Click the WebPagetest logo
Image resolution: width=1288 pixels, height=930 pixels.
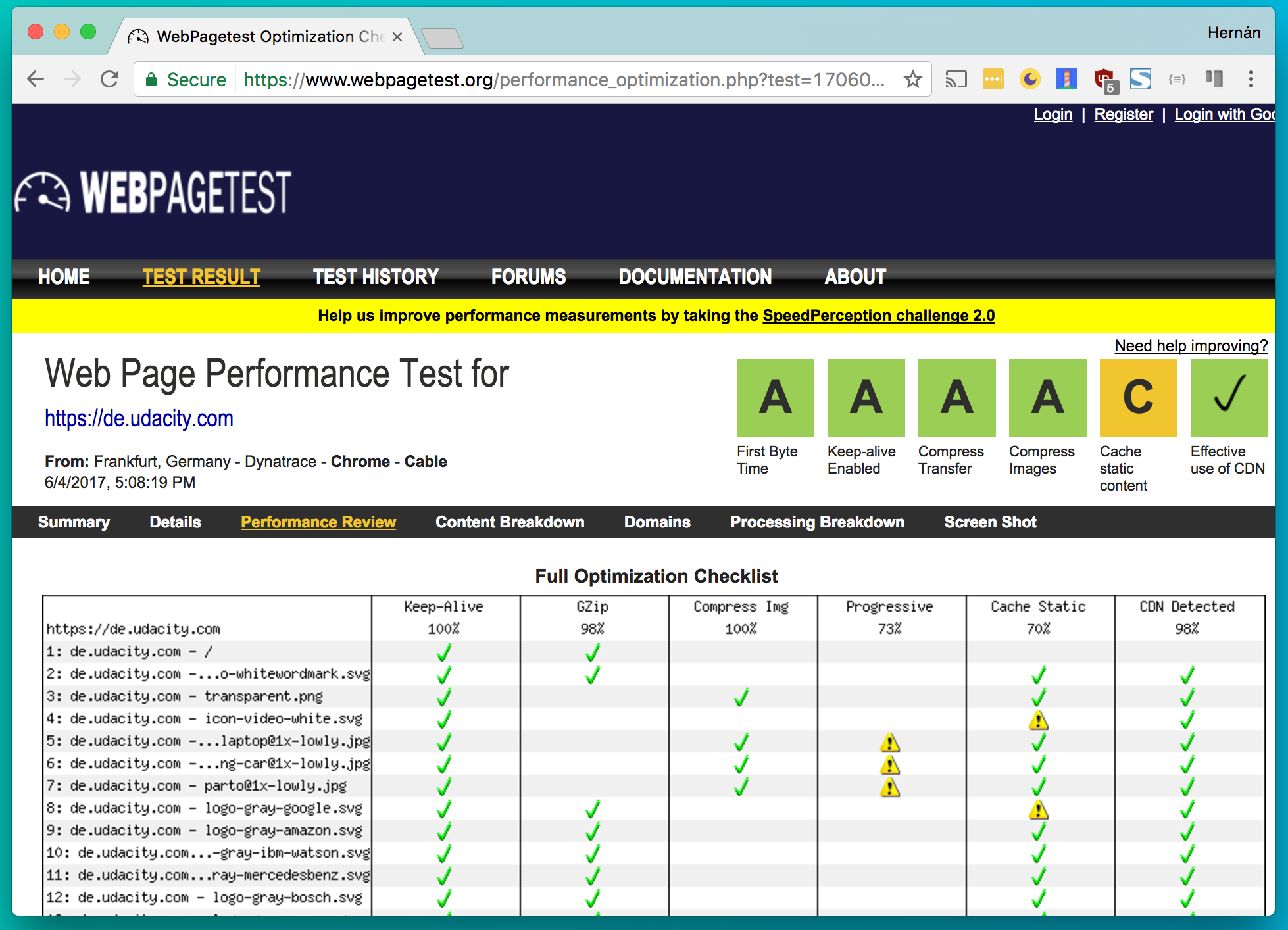pyautogui.click(x=153, y=193)
